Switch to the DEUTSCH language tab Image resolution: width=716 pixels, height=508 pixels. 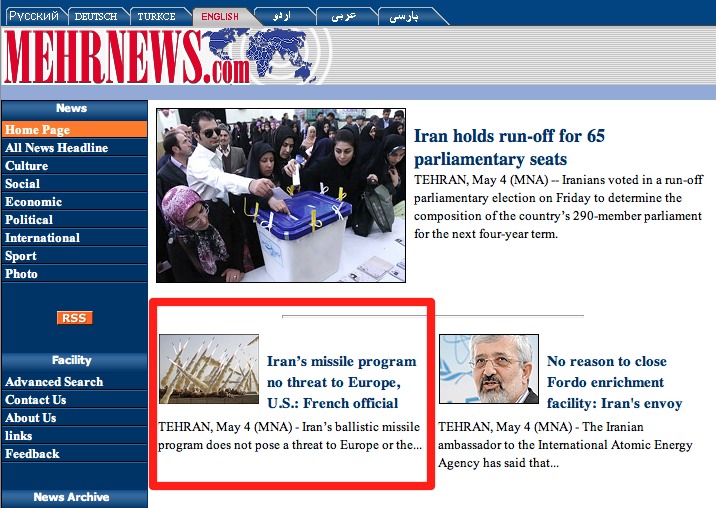point(95,16)
